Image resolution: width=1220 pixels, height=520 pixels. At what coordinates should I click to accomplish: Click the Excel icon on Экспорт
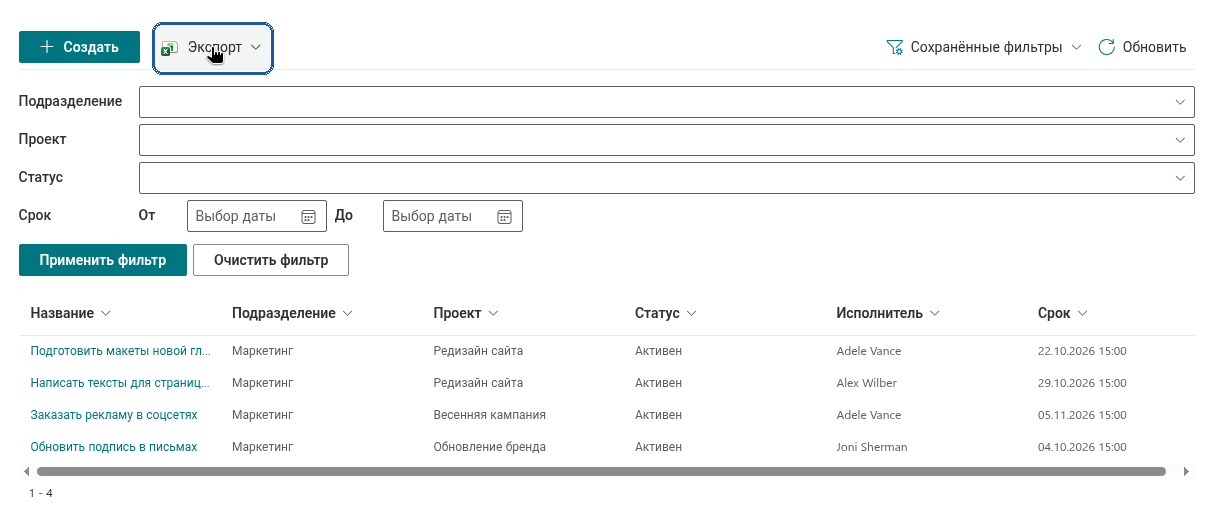point(170,47)
